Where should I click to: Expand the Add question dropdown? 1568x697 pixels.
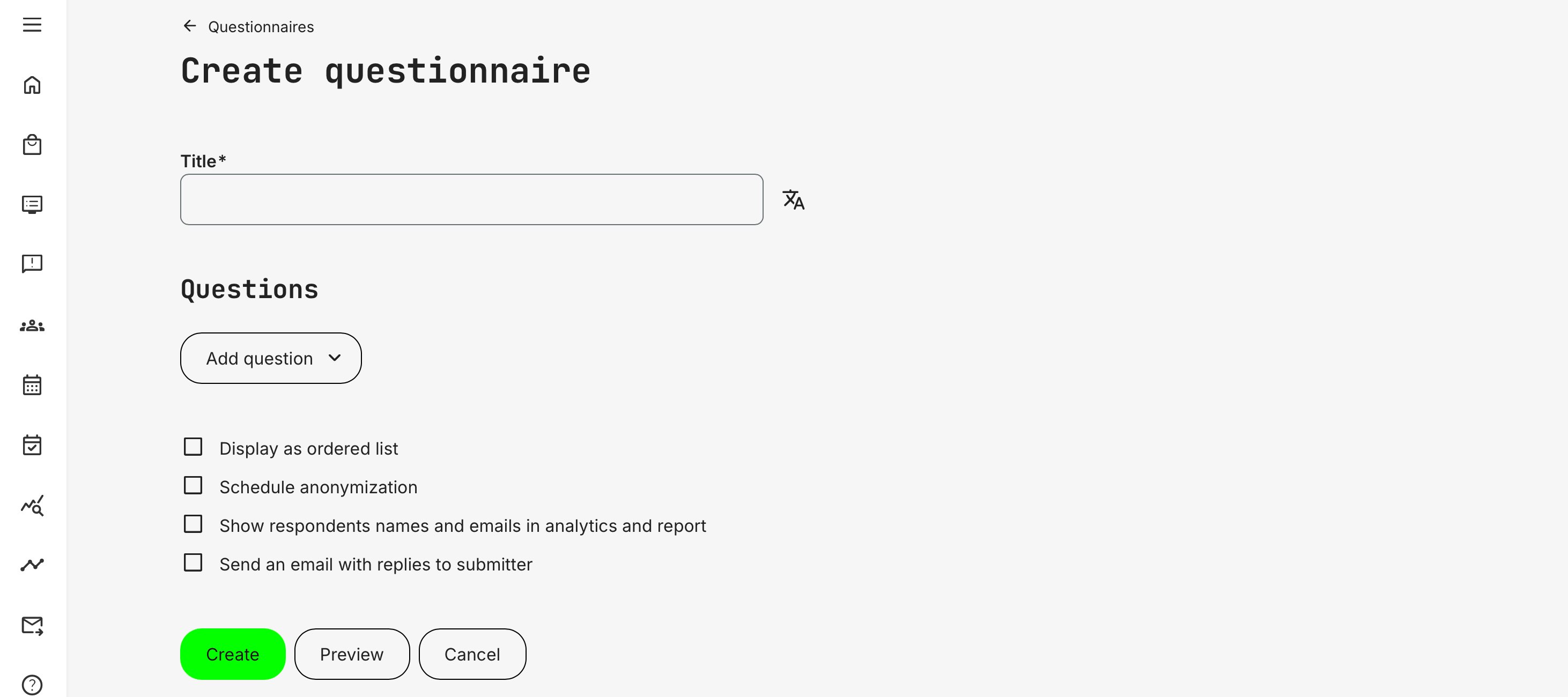point(270,358)
